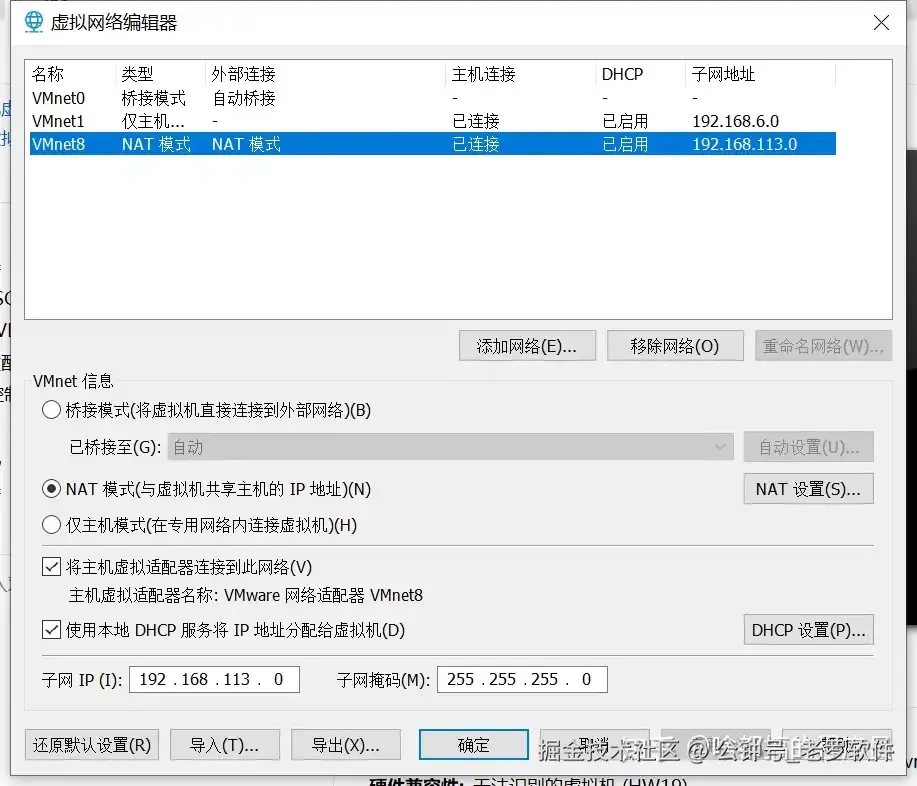This screenshot has width=917, height=786.
Task: Select 桥接模式 radio button
Action: coord(51,409)
